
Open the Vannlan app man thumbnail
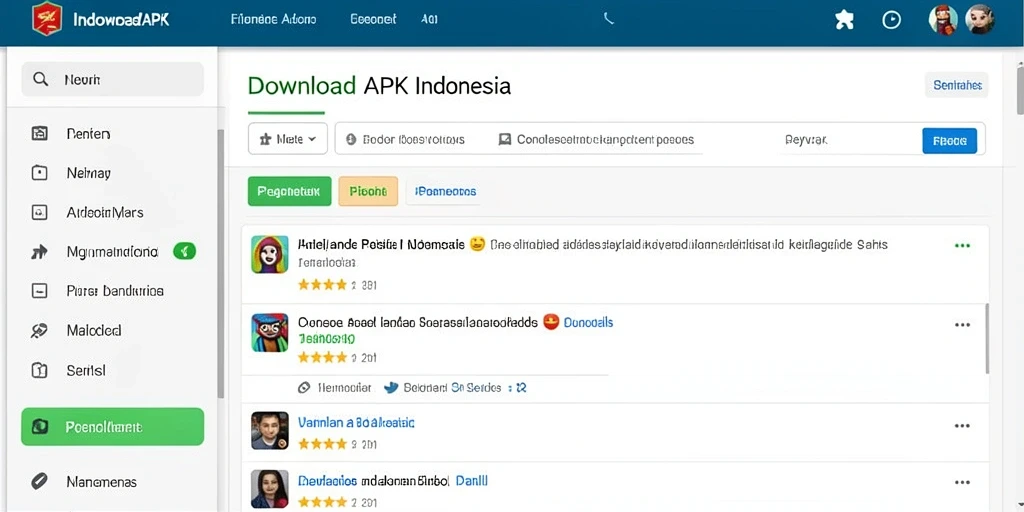pos(270,430)
